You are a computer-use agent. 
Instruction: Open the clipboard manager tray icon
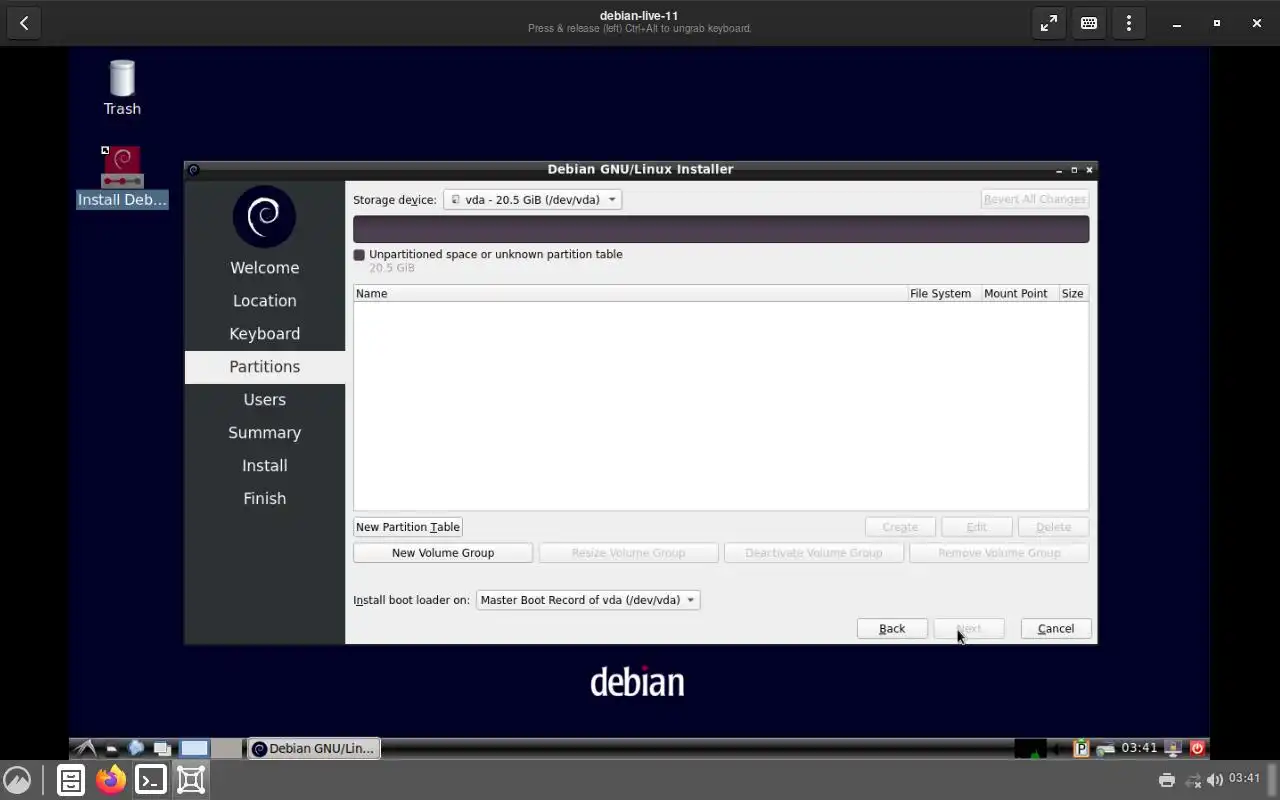(1081, 748)
